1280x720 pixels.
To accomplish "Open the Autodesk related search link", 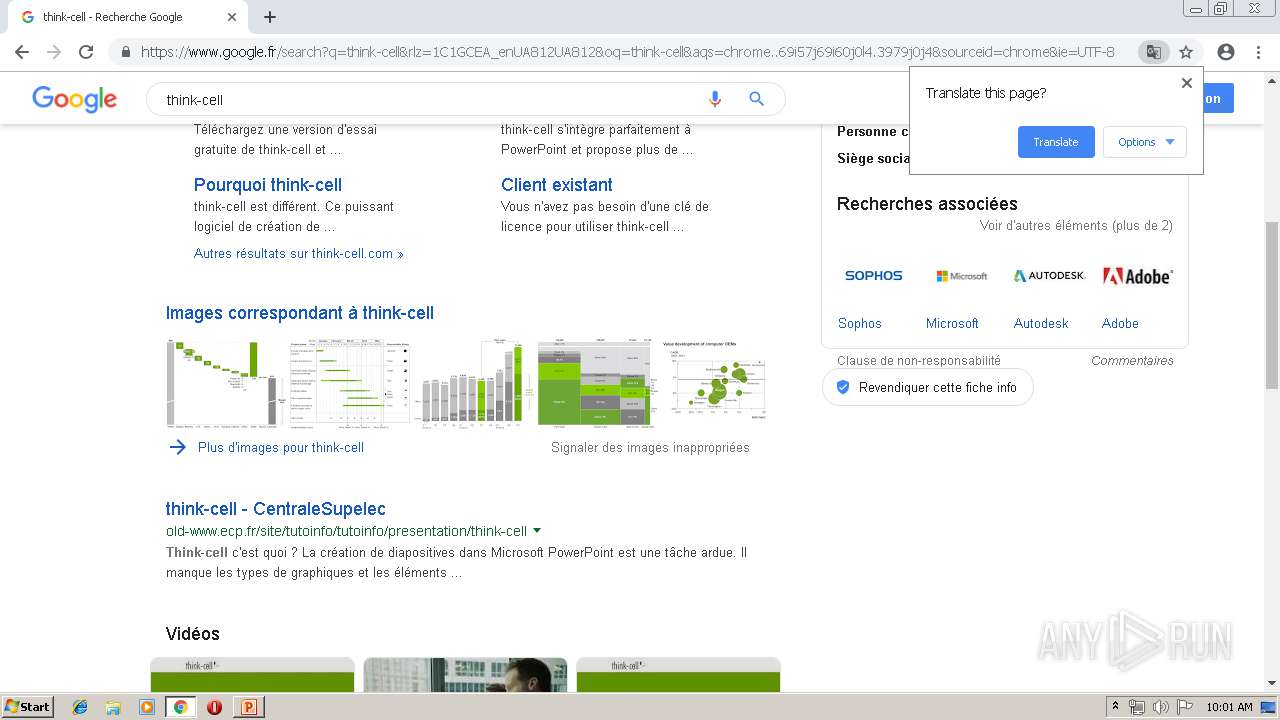I will 1041,323.
